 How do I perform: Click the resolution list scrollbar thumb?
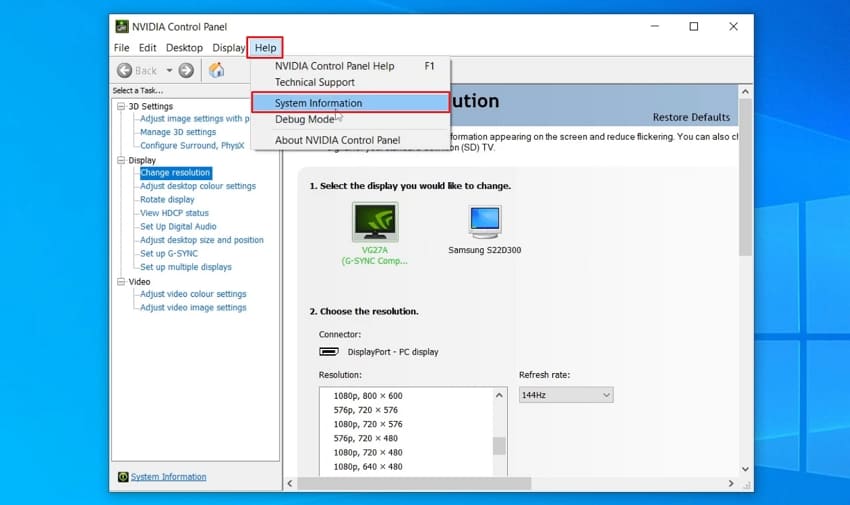499,446
